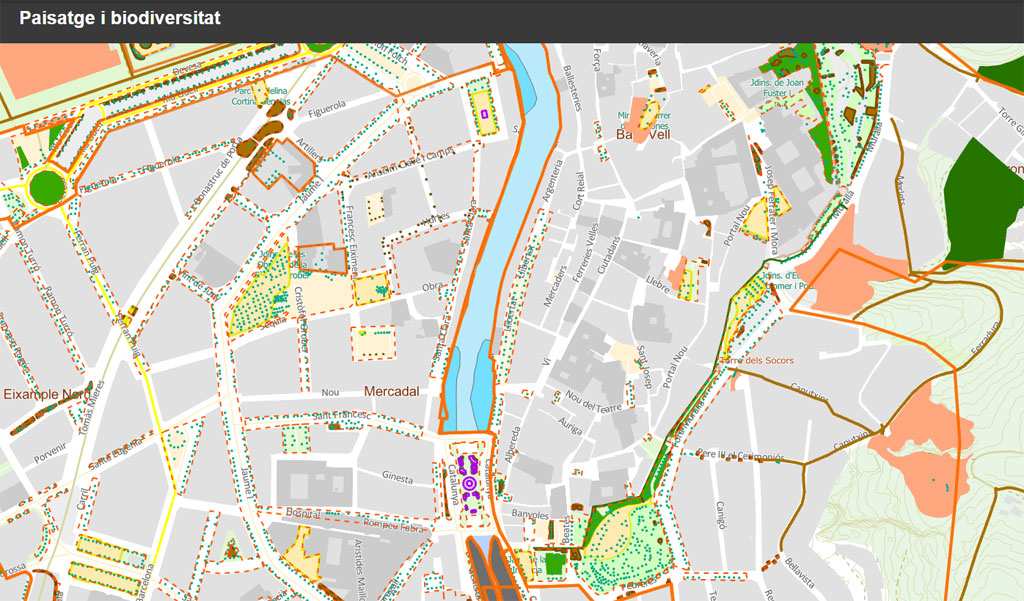The height and width of the screenshot is (601, 1024).
Task: Select the Parc Melina Cortina label
Action: (x=261, y=96)
